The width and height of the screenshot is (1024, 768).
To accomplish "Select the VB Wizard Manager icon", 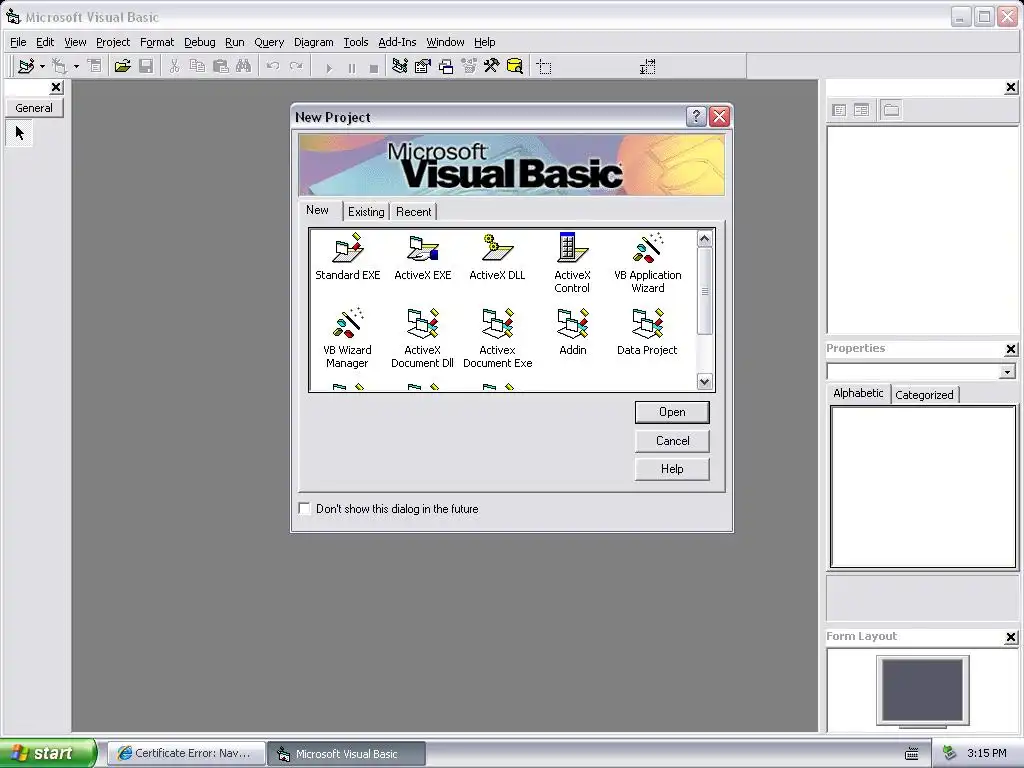I will tap(347, 338).
